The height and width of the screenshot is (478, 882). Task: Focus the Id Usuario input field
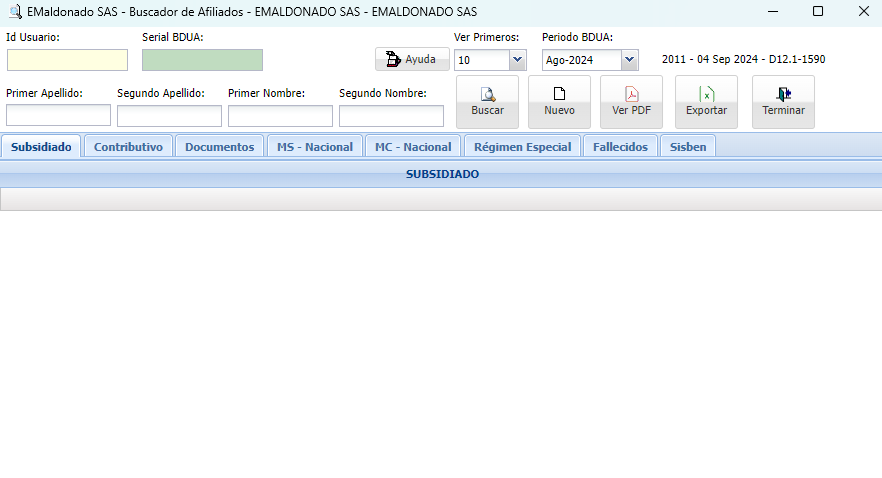tap(67, 60)
